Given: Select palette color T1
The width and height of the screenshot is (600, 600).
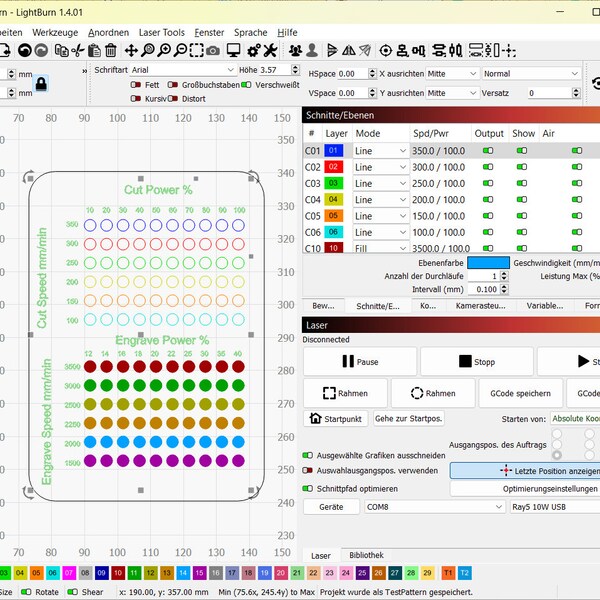Looking at the screenshot, I should pos(448,573).
